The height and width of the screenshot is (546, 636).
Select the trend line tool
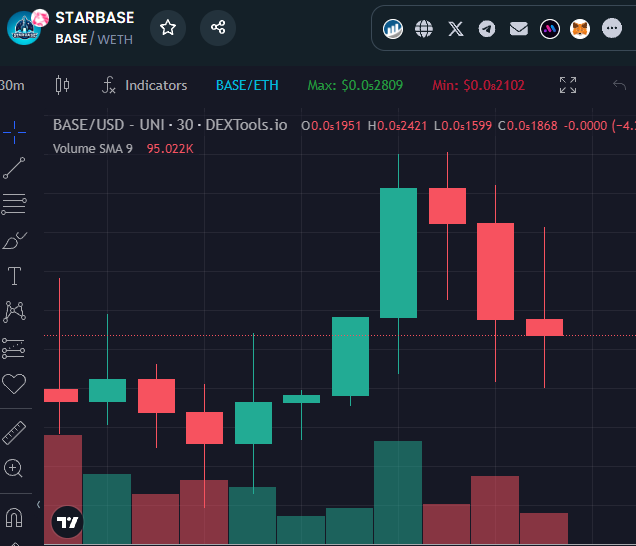click(x=14, y=168)
